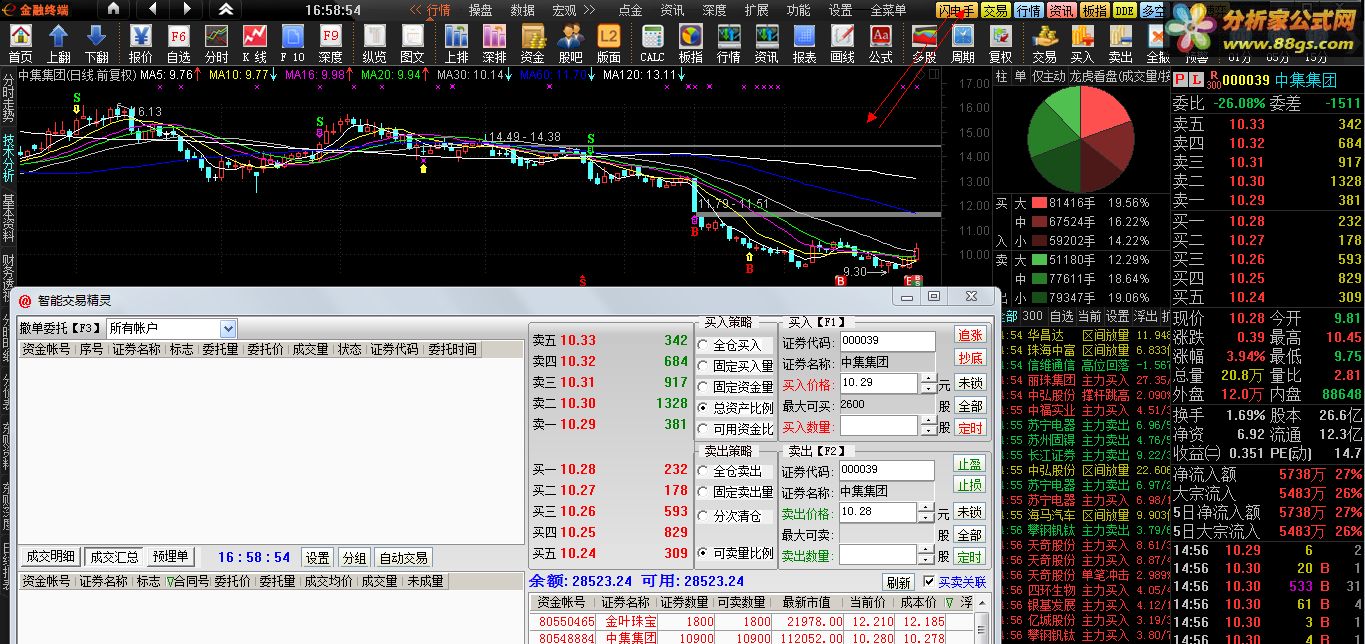
Task: Click the 止盈 take-profit button
Action: pyautogui.click(x=970, y=464)
